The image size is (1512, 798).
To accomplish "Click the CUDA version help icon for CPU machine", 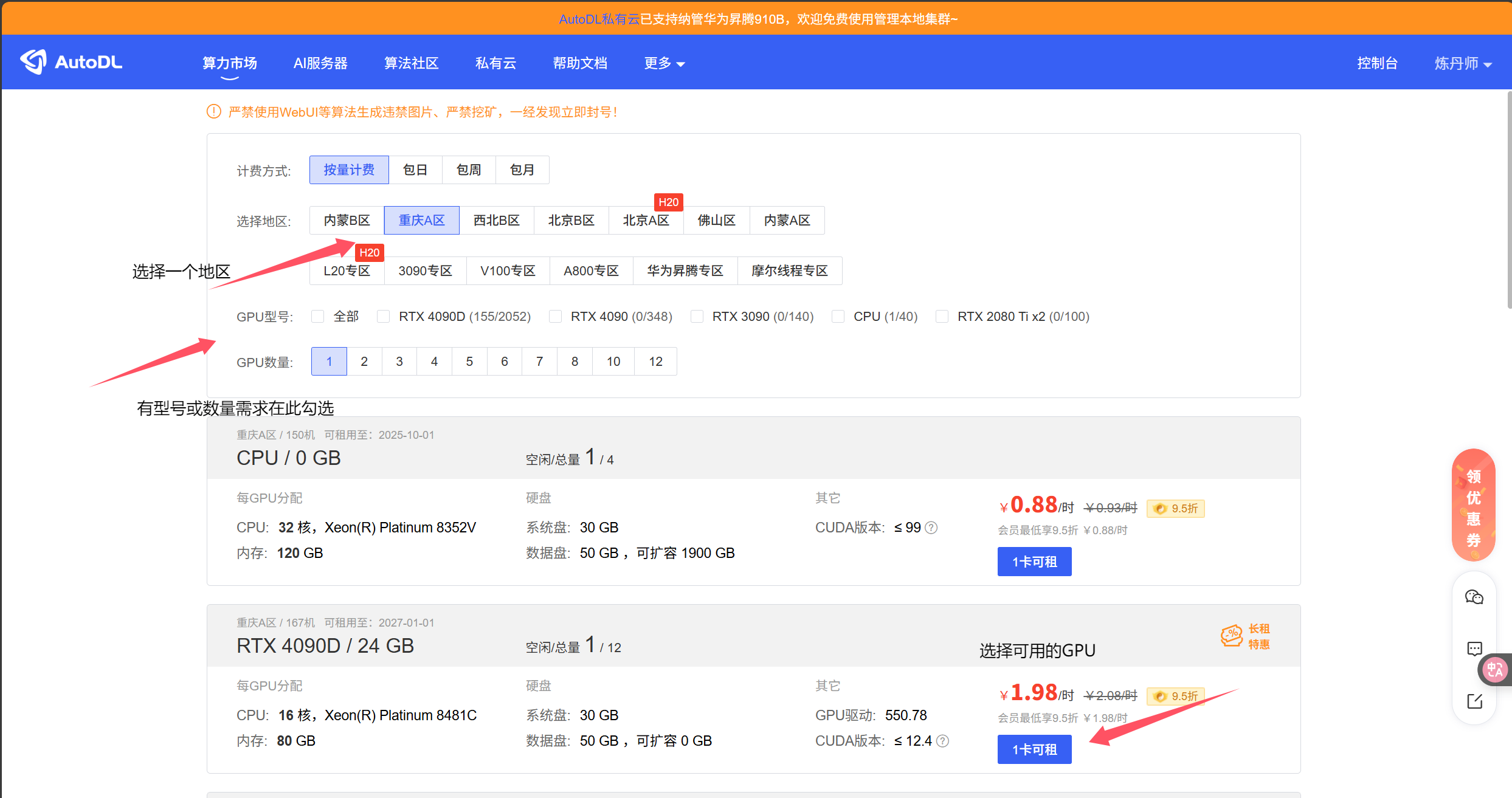I will pyautogui.click(x=931, y=528).
